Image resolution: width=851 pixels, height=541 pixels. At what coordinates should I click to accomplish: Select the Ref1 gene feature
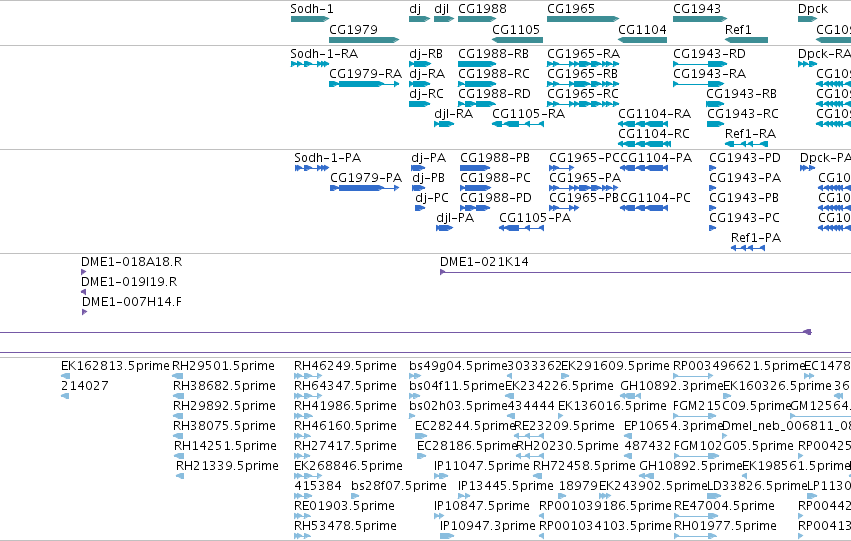point(746,40)
